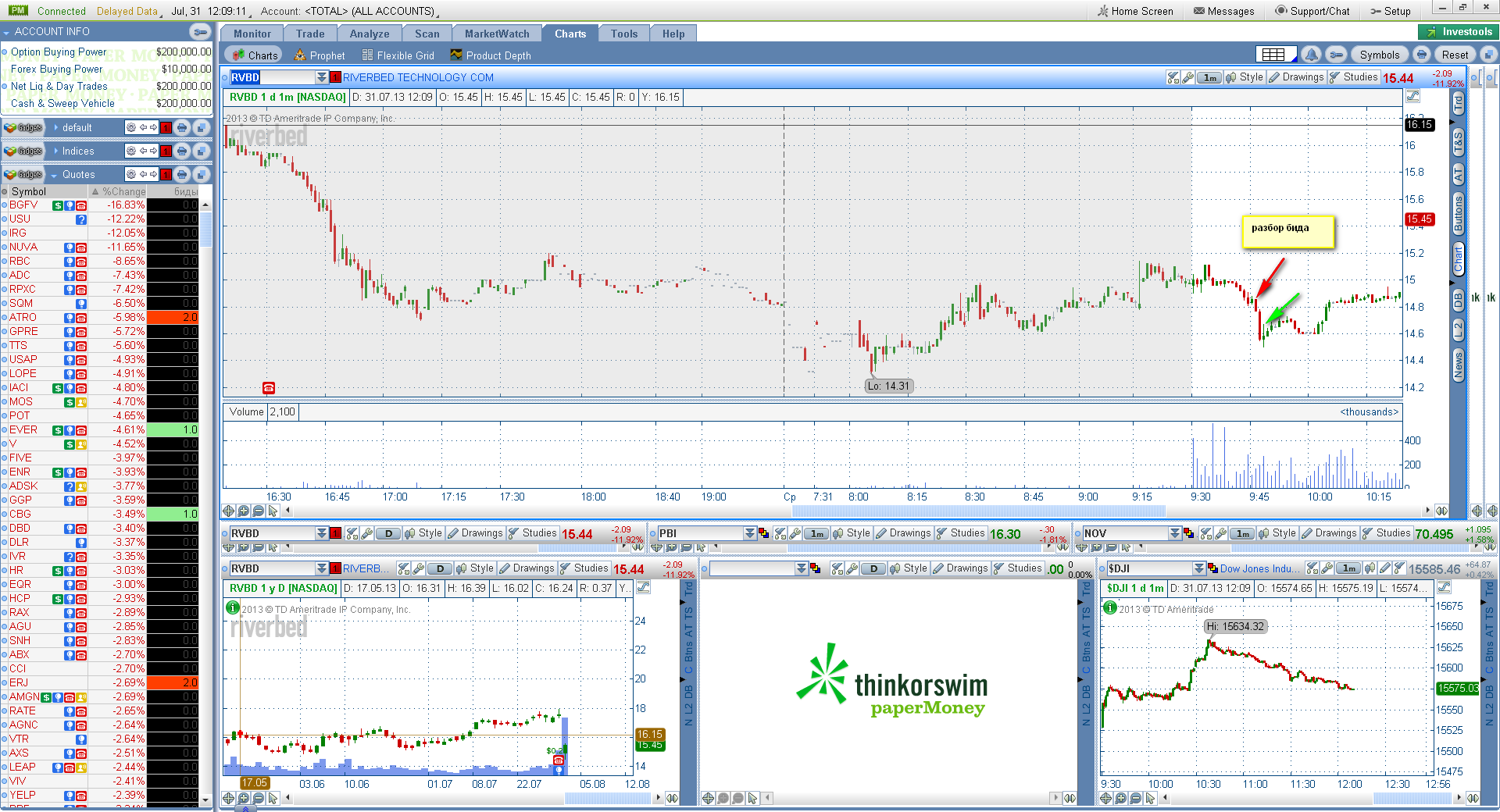Open the main RVBD symbol dropdown

321,77
